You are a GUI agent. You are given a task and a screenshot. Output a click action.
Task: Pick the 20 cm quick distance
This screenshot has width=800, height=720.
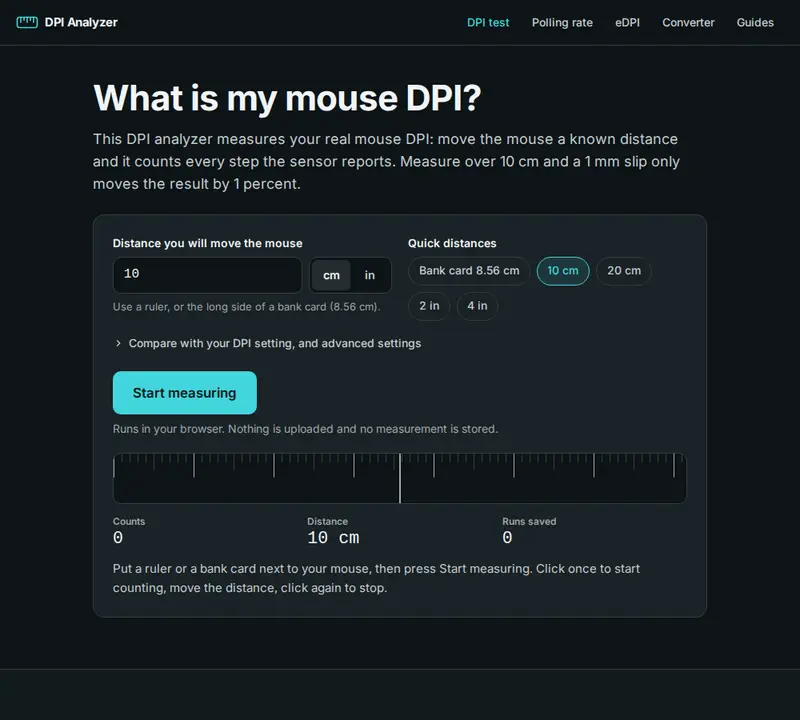(x=623, y=270)
